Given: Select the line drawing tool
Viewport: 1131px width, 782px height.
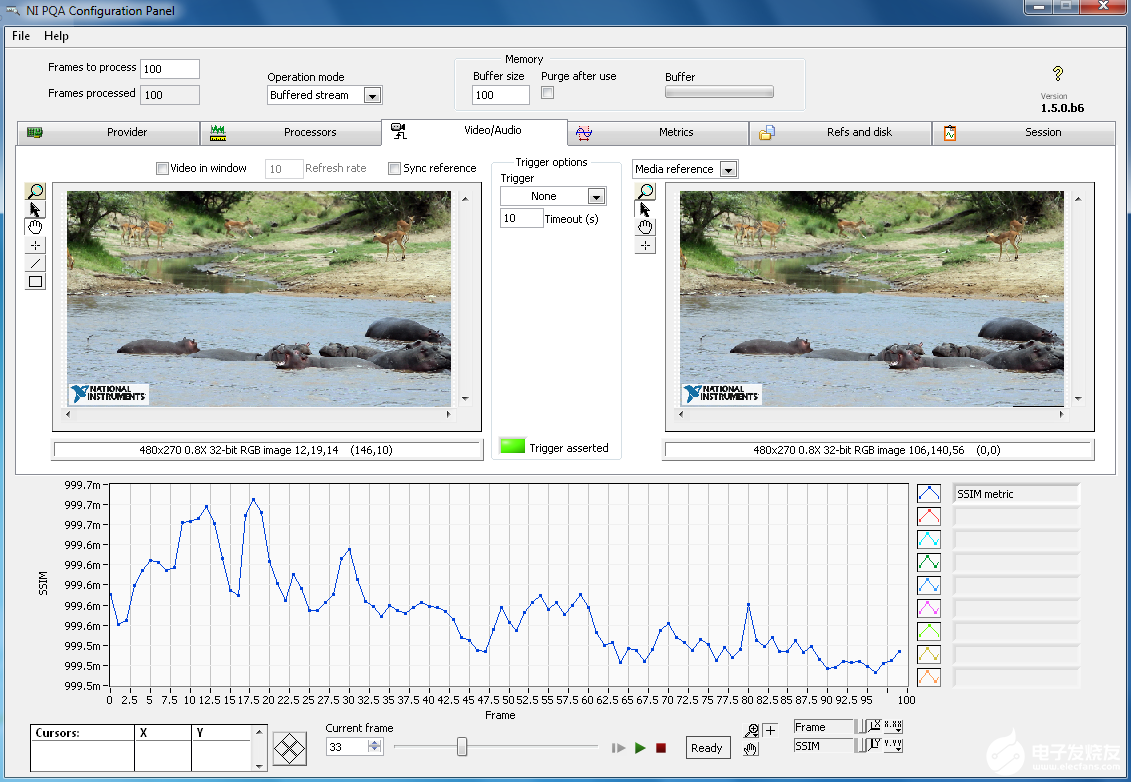Looking at the screenshot, I should (x=36, y=263).
